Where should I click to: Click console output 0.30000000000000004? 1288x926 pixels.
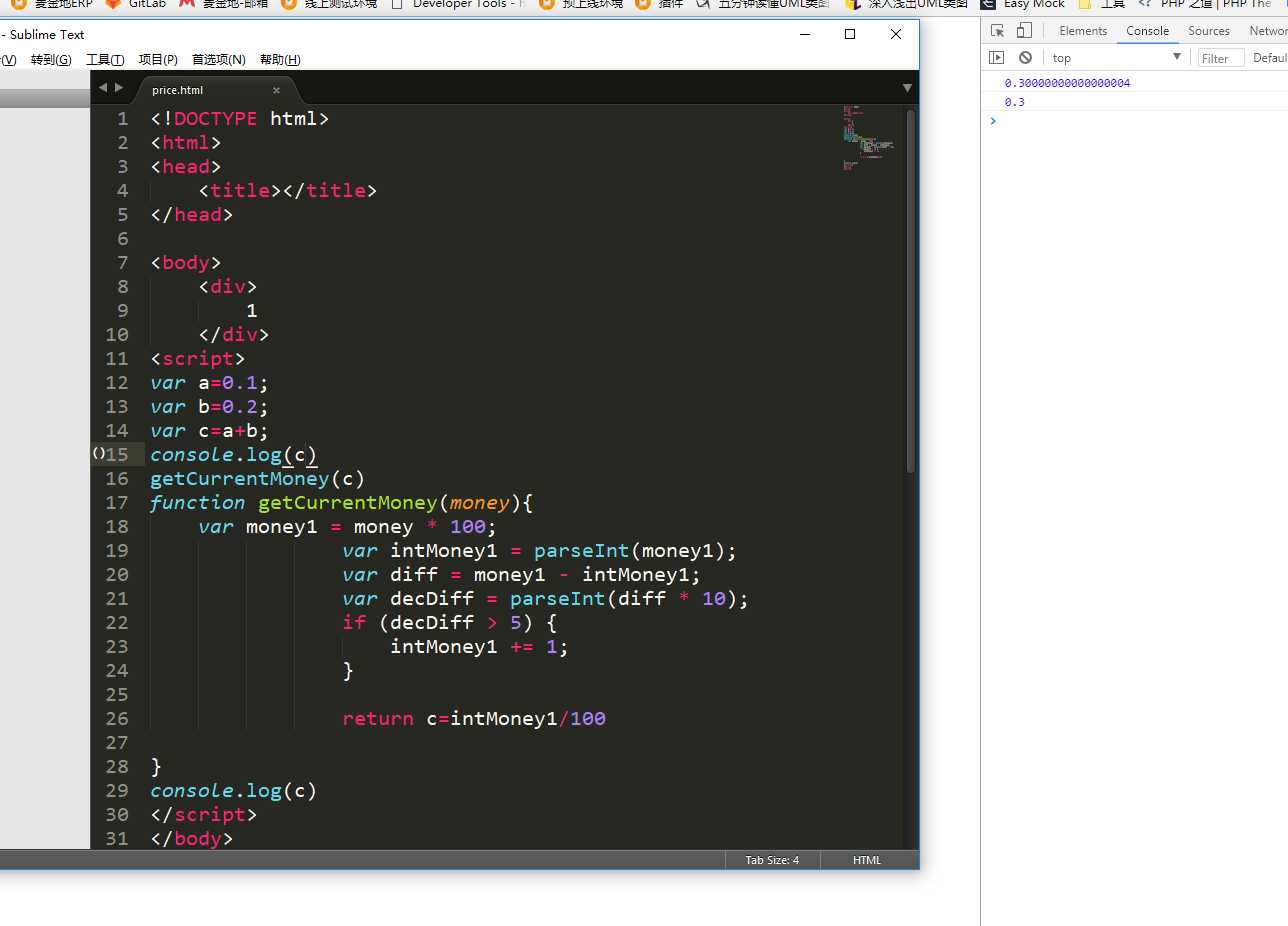click(x=1067, y=83)
